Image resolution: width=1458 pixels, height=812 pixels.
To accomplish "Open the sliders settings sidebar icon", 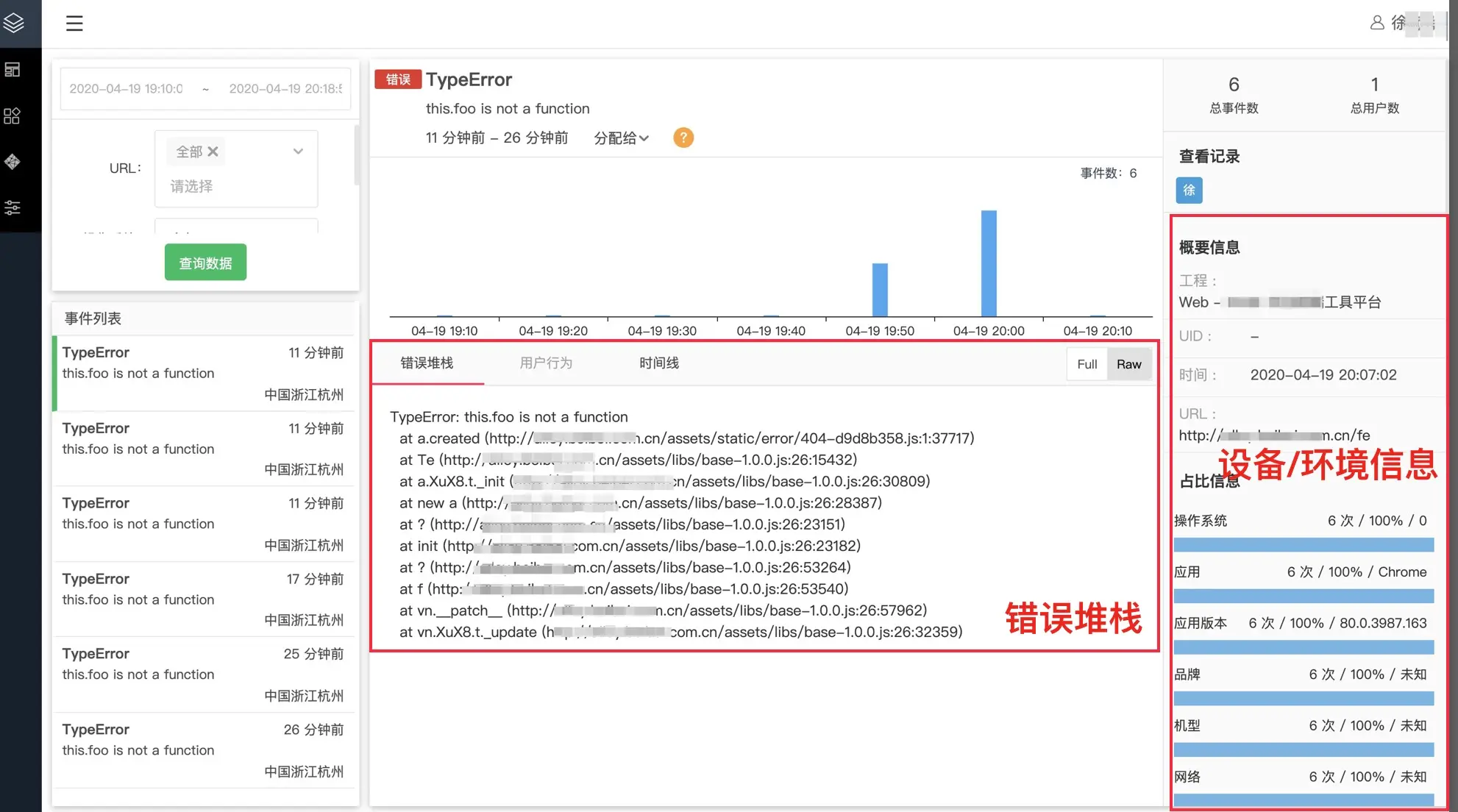I will tap(13, 207).
